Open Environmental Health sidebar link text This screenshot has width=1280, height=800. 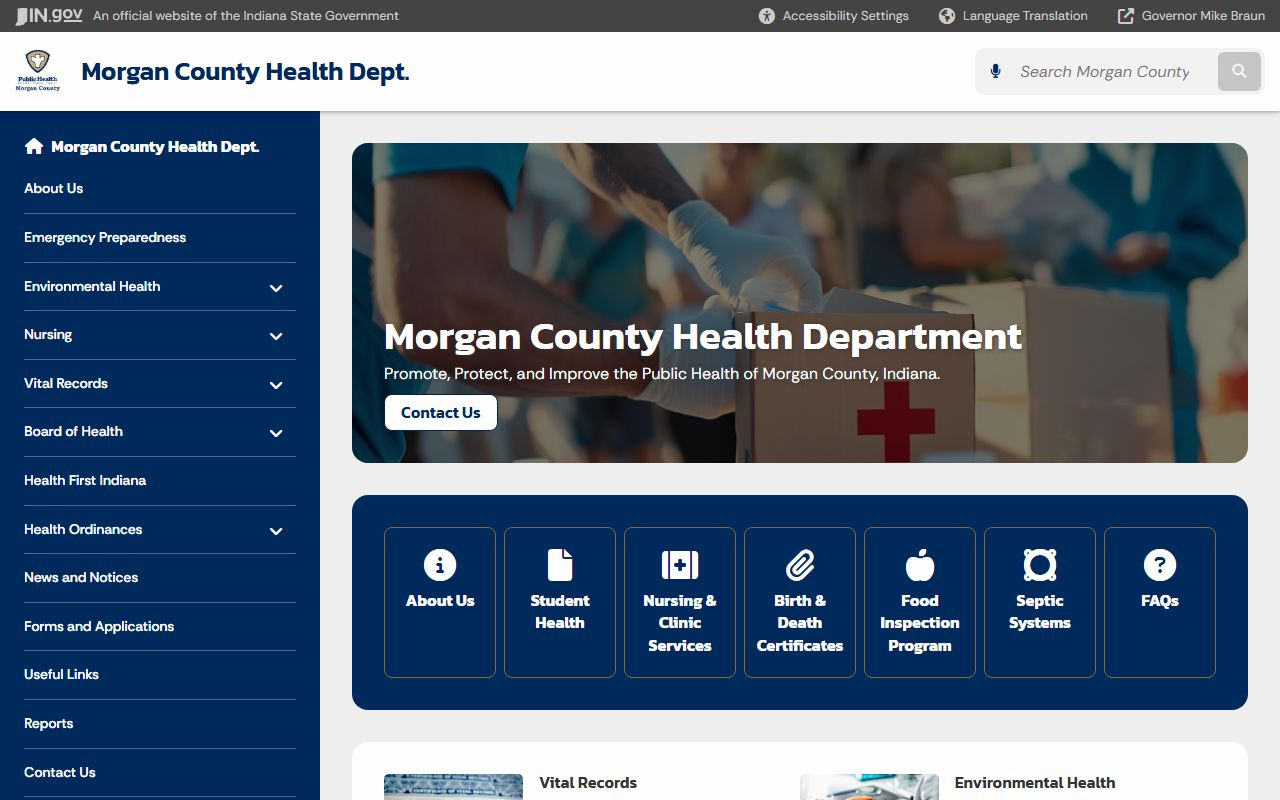click(92, 286)
